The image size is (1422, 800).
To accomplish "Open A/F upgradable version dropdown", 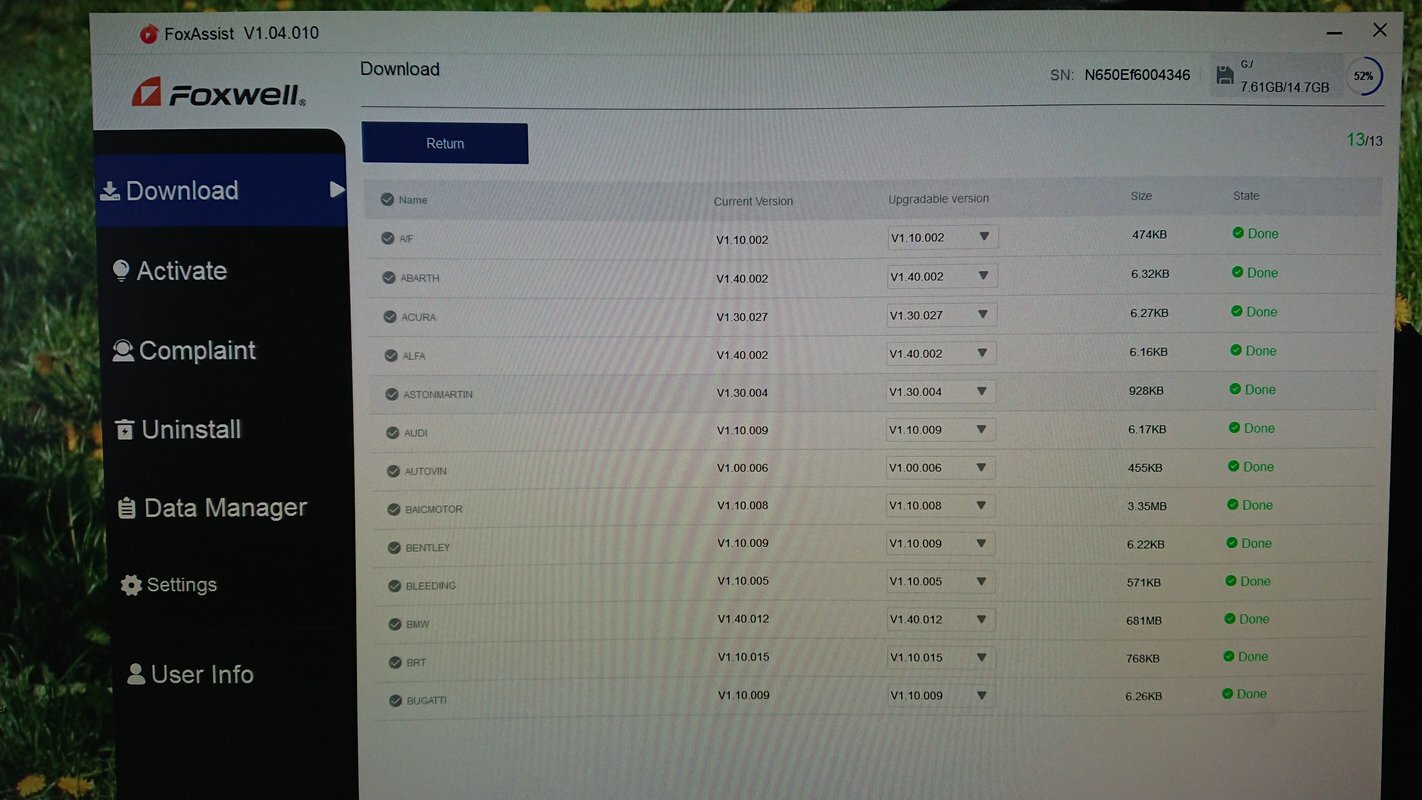I will tap(942, 237).
